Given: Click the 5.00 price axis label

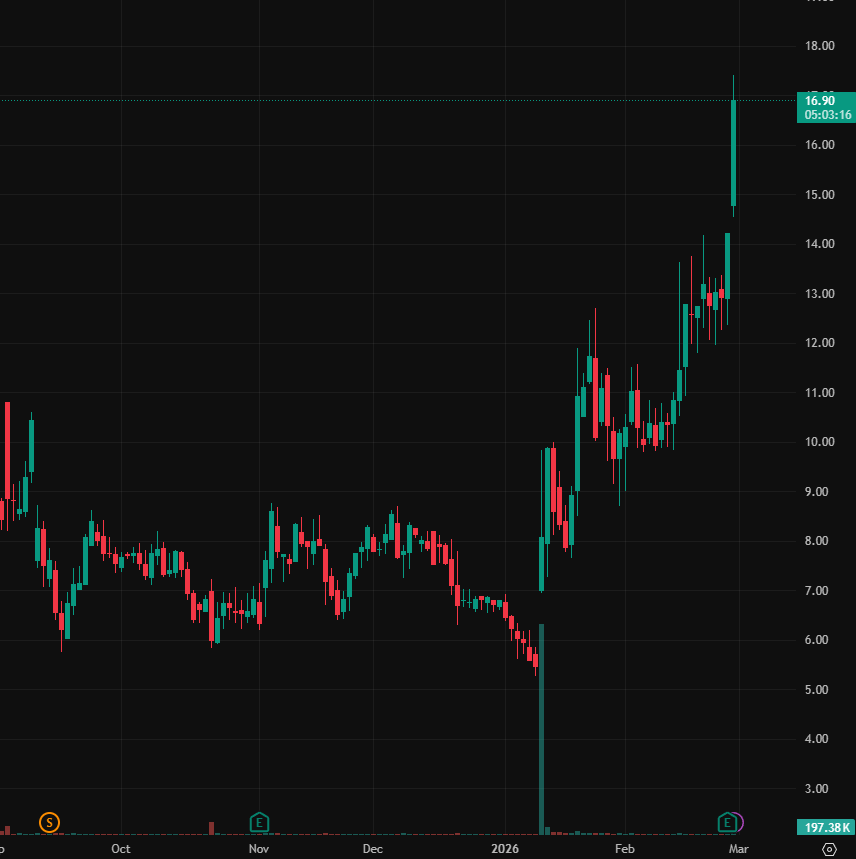Looking at the screenshot, I should pyautogui.click(x=816, y=690).
